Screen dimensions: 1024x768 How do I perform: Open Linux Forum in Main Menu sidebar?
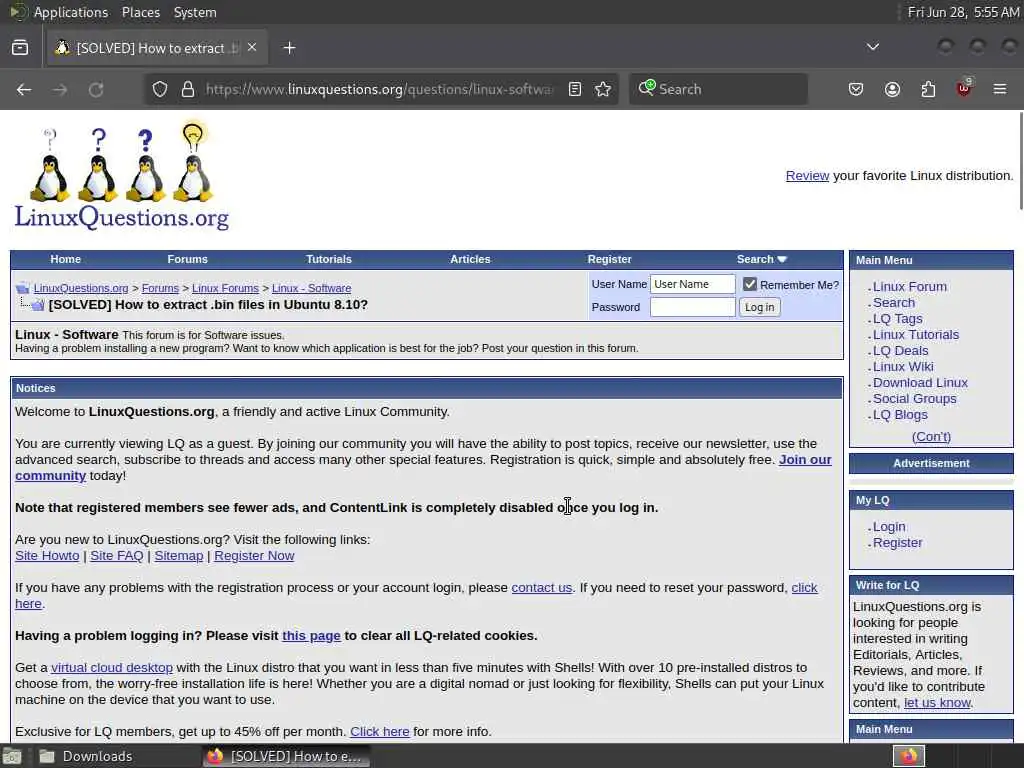point(910,287)
